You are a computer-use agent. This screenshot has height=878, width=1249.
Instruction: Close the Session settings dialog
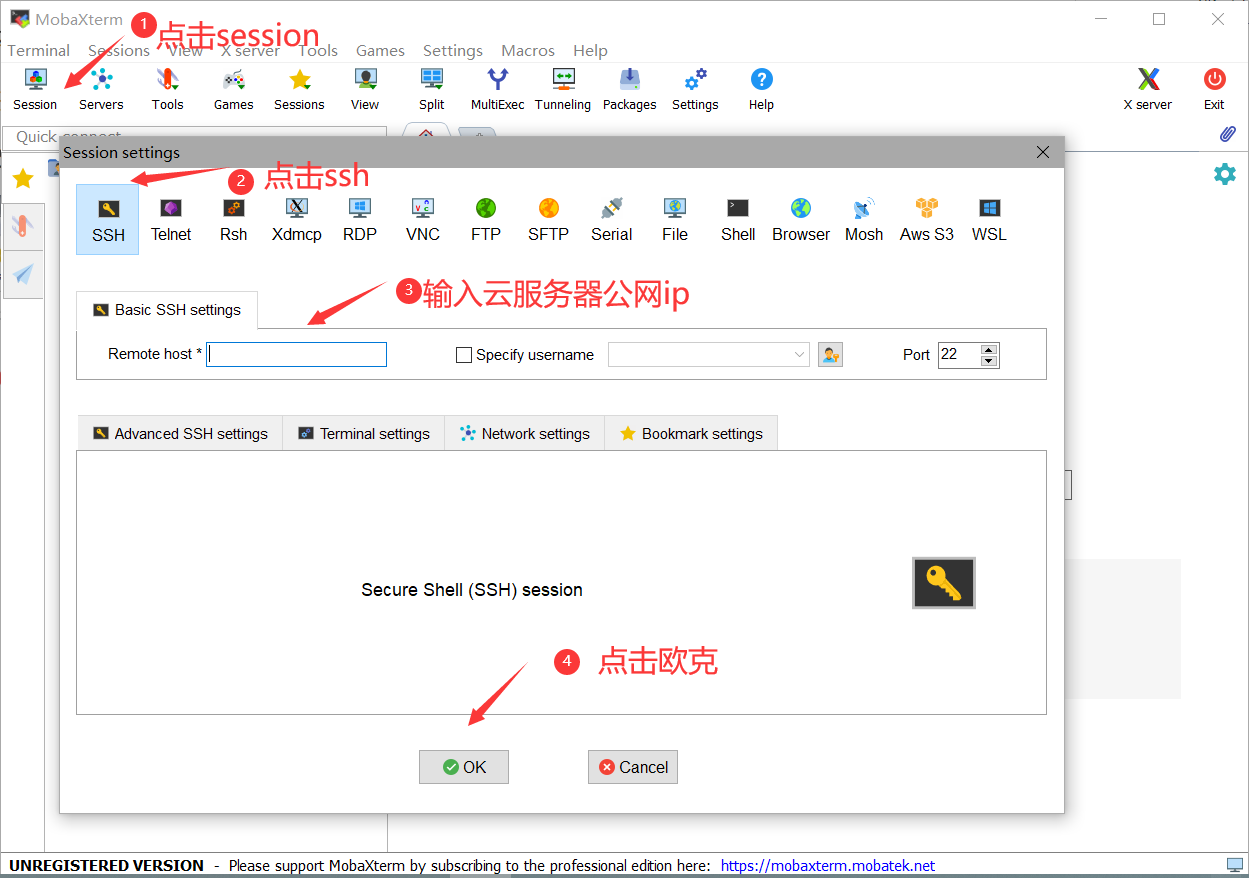[x=1043, y=152]
